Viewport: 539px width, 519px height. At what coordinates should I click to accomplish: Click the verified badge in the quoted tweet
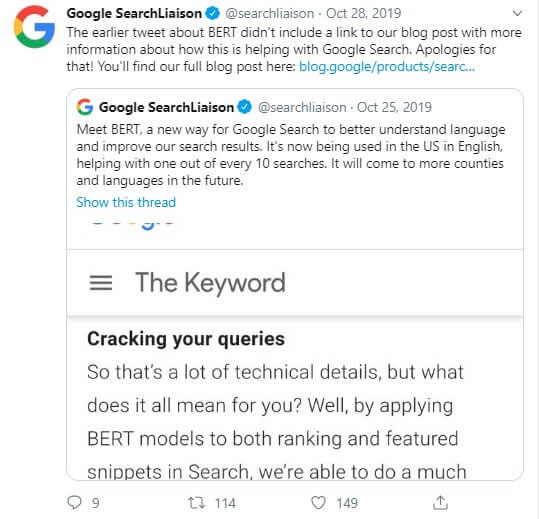[245, 107]
